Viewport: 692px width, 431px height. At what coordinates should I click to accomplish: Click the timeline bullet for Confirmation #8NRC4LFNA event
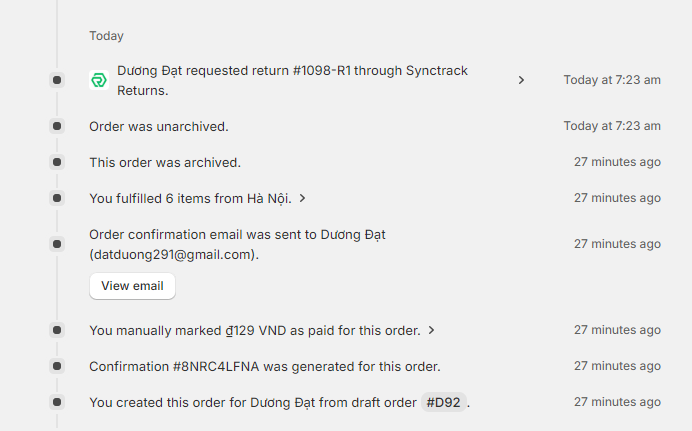point(57,366)
